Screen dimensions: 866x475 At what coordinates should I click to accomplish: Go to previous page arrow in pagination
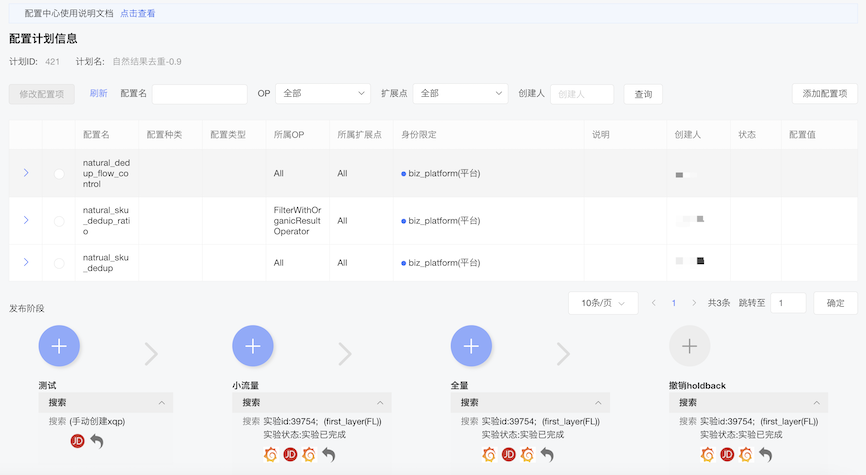[653, 303]
